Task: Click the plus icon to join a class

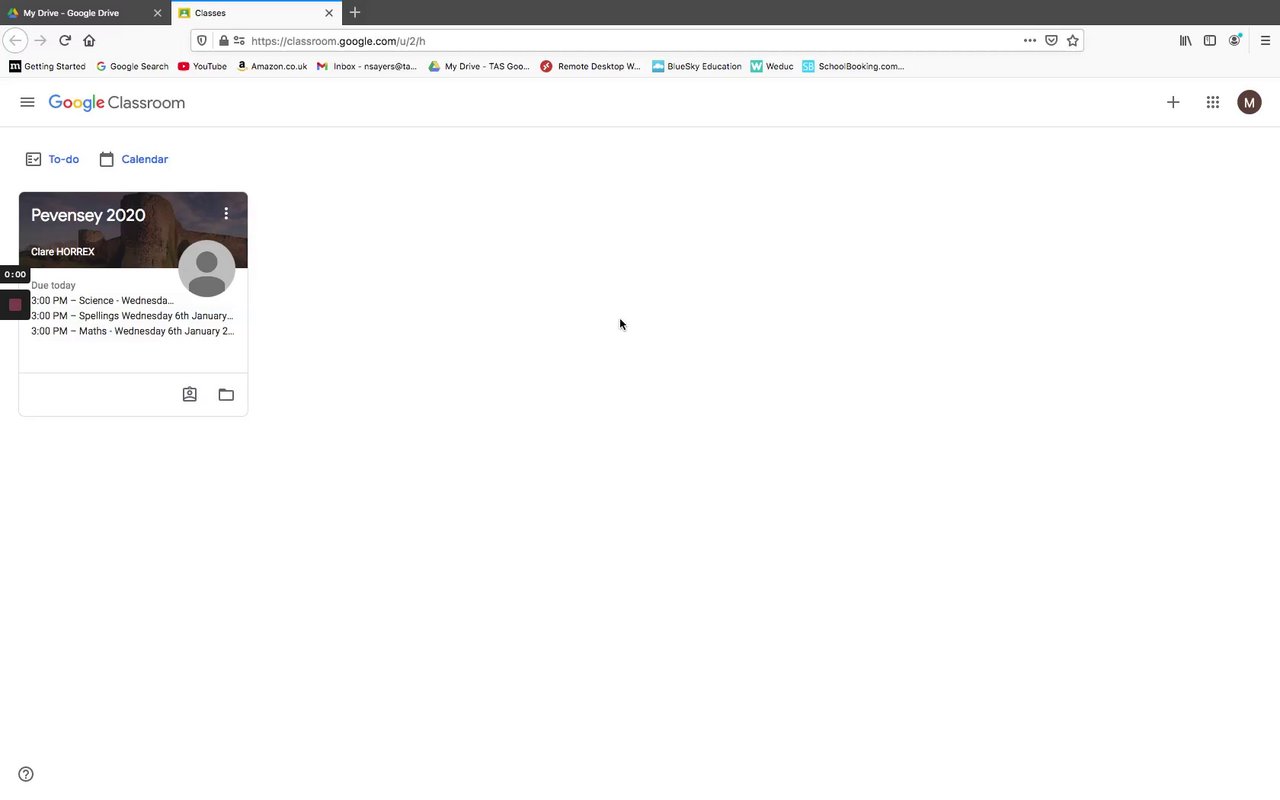Action: click(1173, 102)
